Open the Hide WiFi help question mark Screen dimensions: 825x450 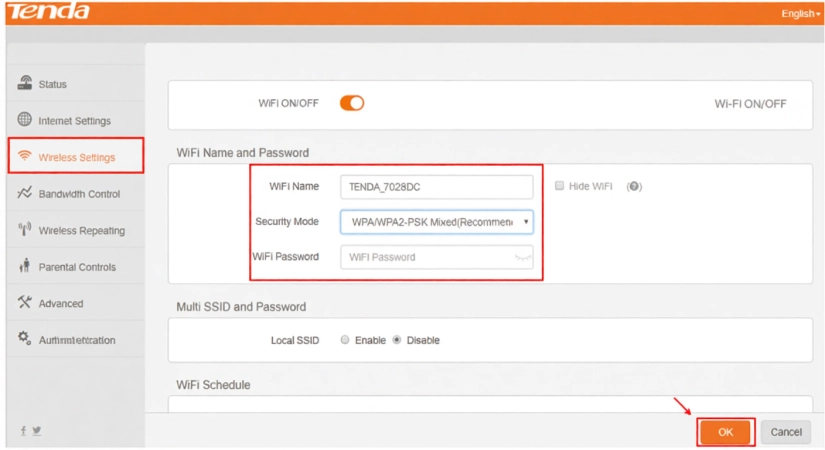[633, 187]
